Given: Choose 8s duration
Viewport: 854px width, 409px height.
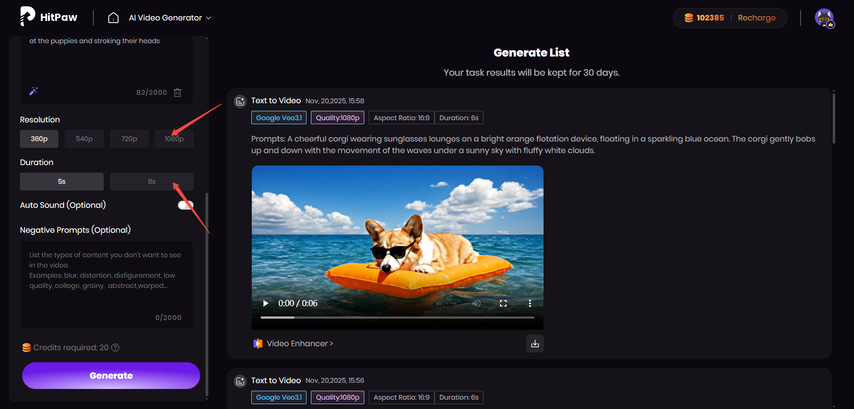Looking at the screenshot, I should tap(151, 181).
